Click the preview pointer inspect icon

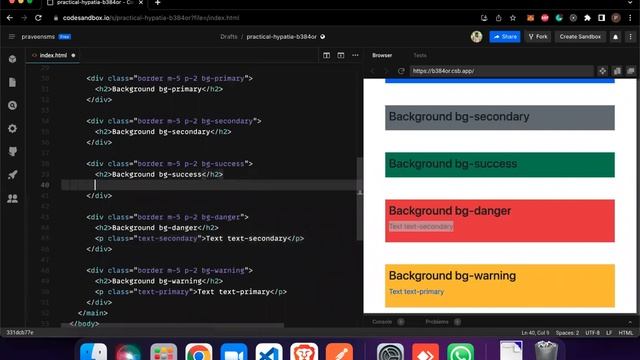[602, 71]
